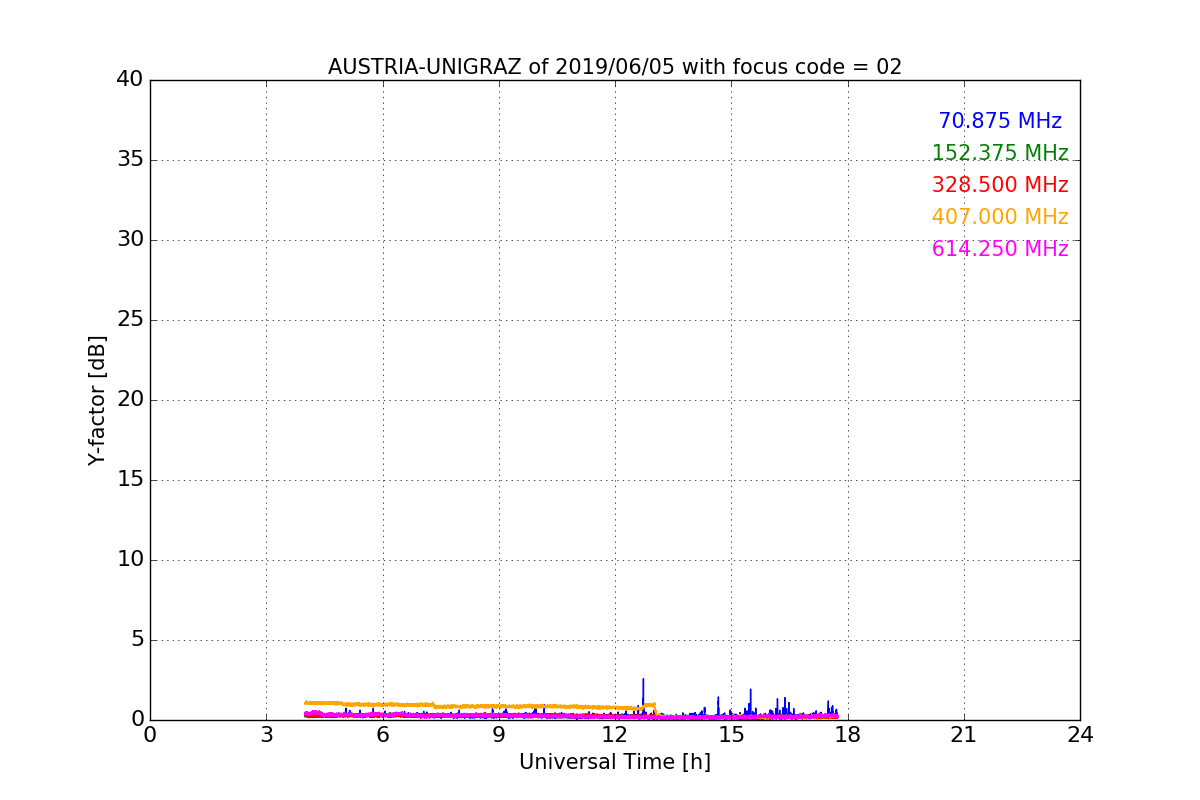Click x-axis tick label 18
Image resolution: width=1200 pixels, height=800 pixels.
click(848, 735)
